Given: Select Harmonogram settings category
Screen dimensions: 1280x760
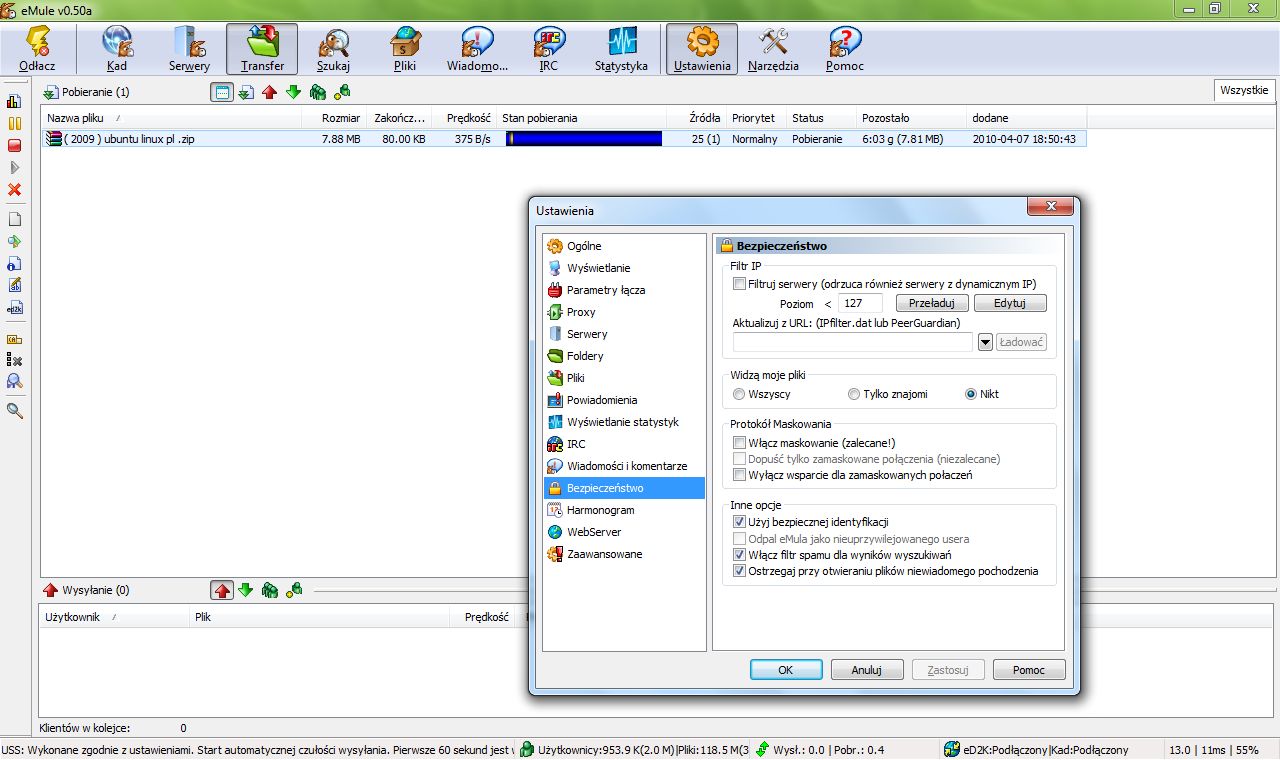Looking at the screenshot, I should pos(624,510).
